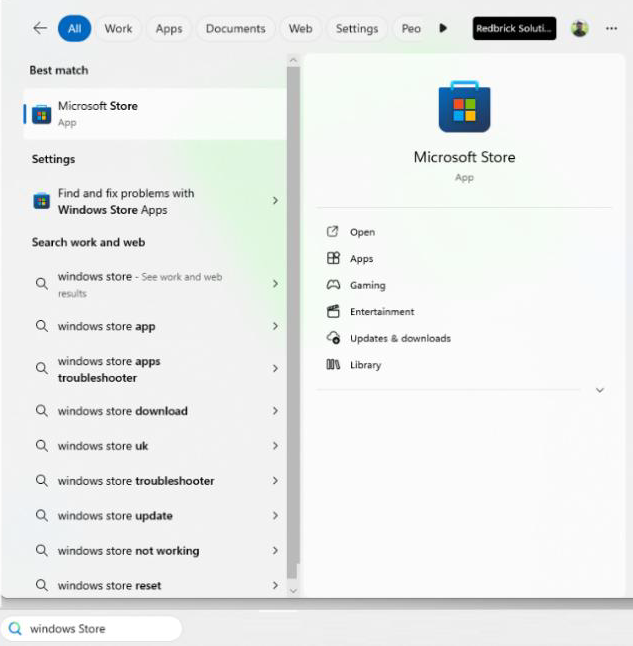Expand arrow for 'windows store not working'

coord(275,550)
